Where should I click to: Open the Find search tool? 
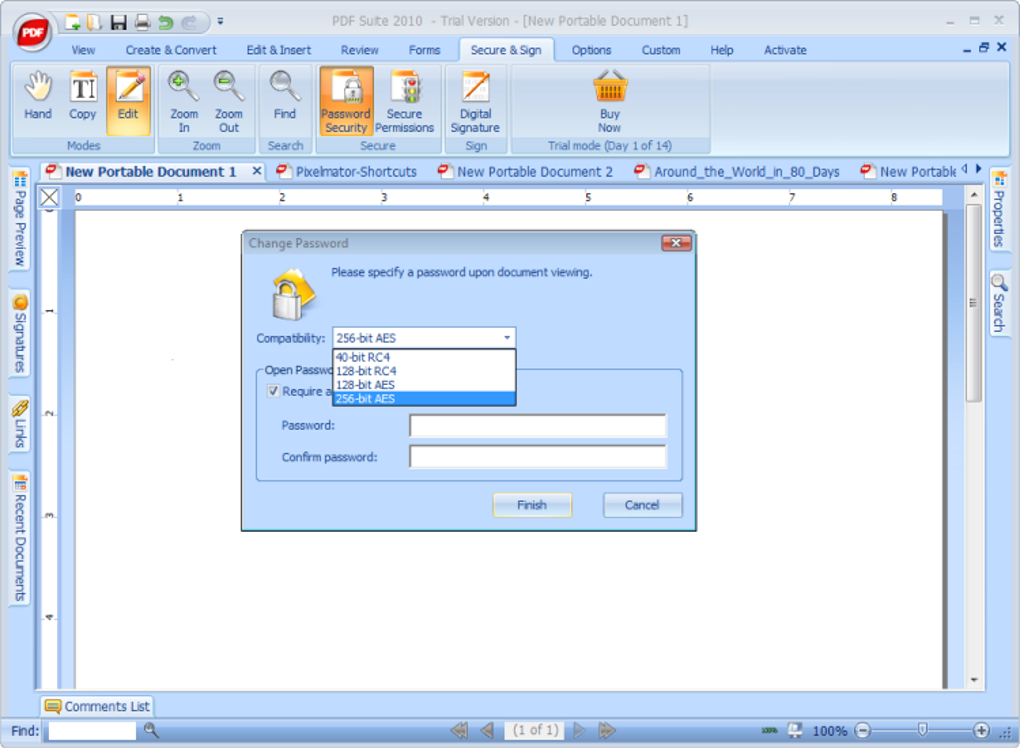click(285, 99)
